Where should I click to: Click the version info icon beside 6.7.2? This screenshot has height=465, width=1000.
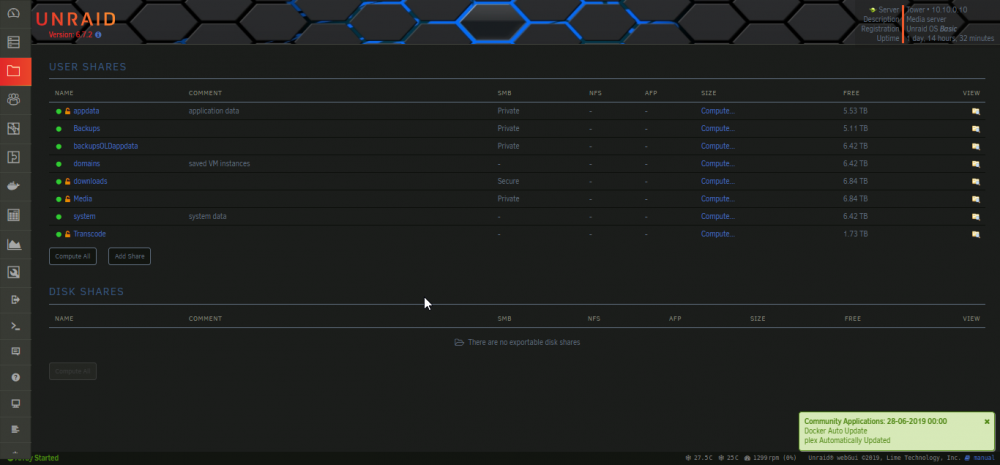(x=98, y=35)
